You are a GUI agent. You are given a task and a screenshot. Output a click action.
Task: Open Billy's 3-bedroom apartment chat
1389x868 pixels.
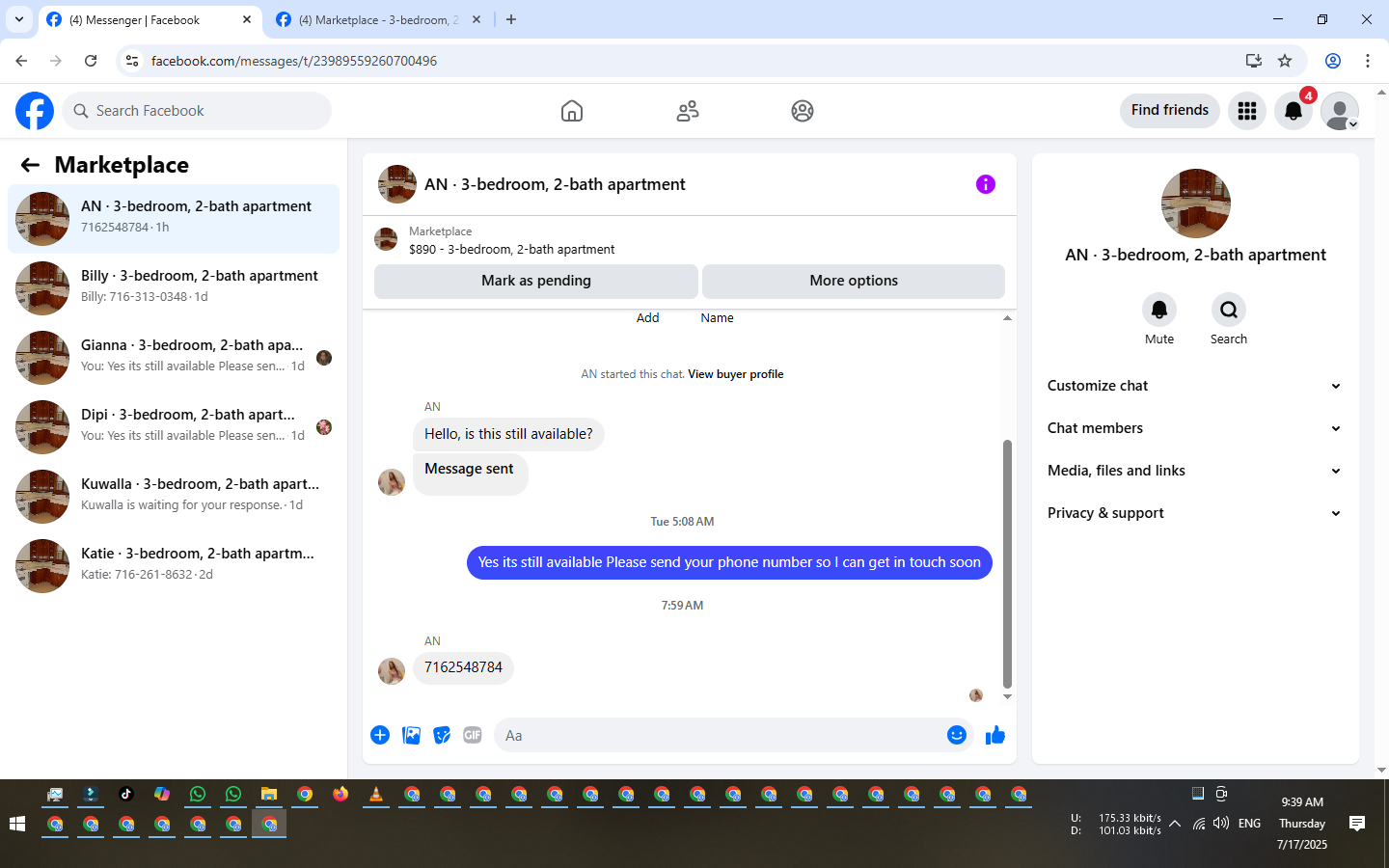[174, 288]
